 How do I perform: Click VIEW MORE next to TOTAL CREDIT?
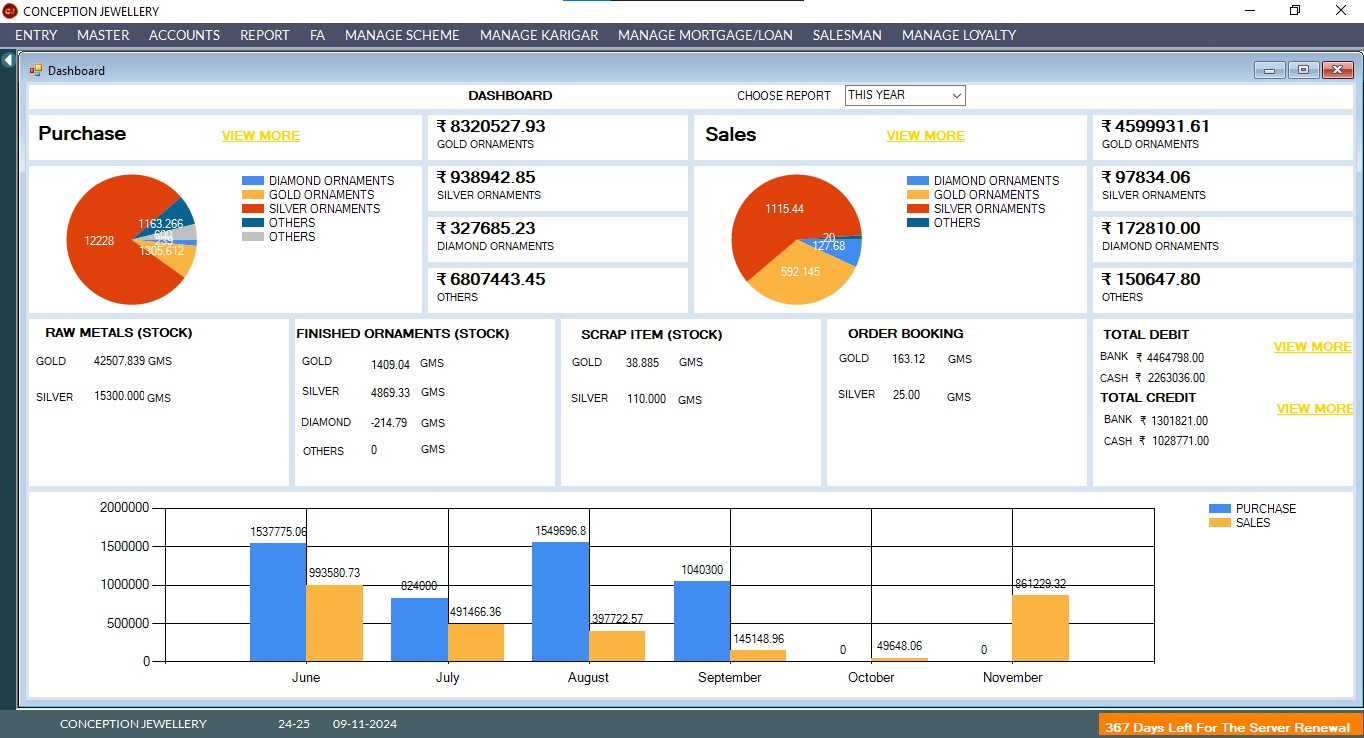[1315, 409]
